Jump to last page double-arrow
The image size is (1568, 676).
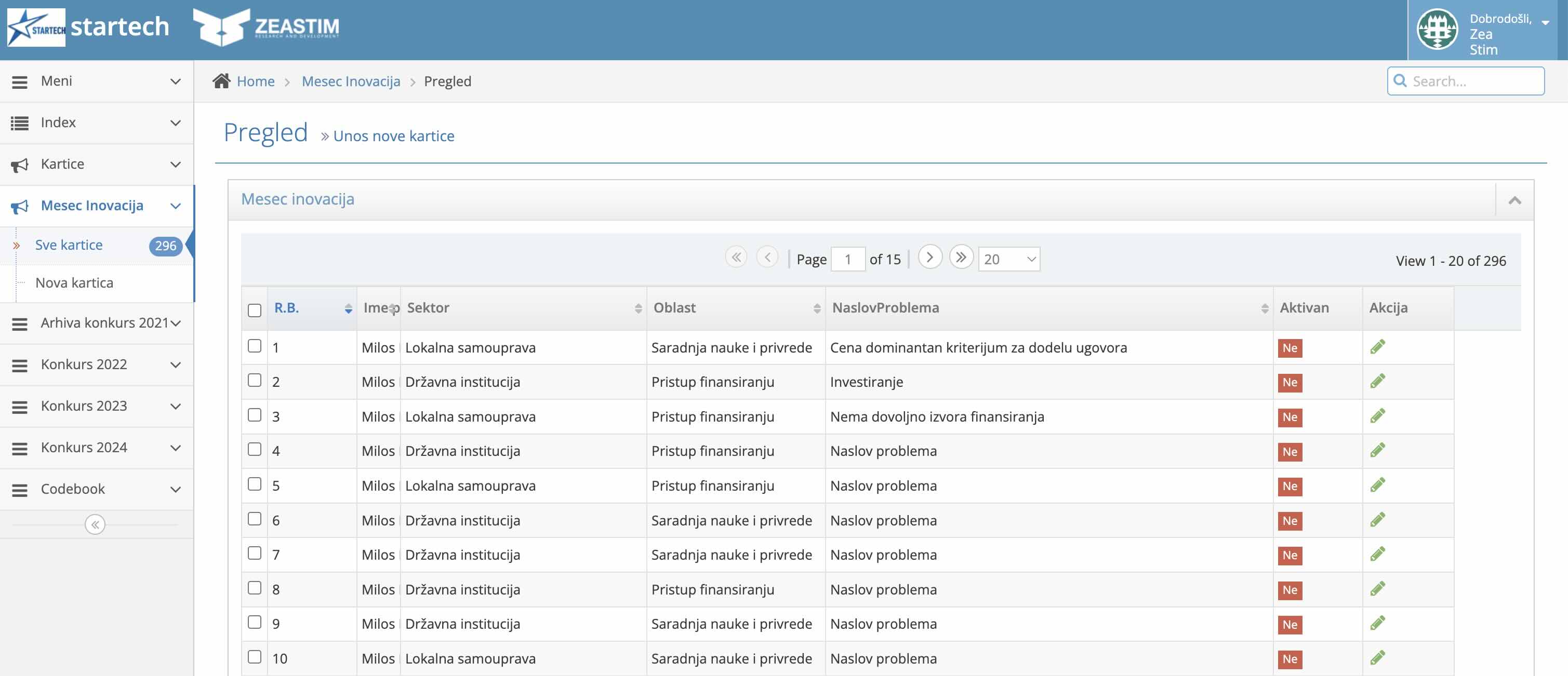pos(961,258)
